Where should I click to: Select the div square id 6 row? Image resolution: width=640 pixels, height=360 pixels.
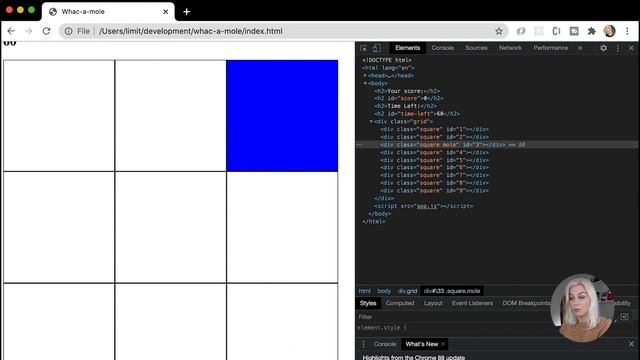497,168
